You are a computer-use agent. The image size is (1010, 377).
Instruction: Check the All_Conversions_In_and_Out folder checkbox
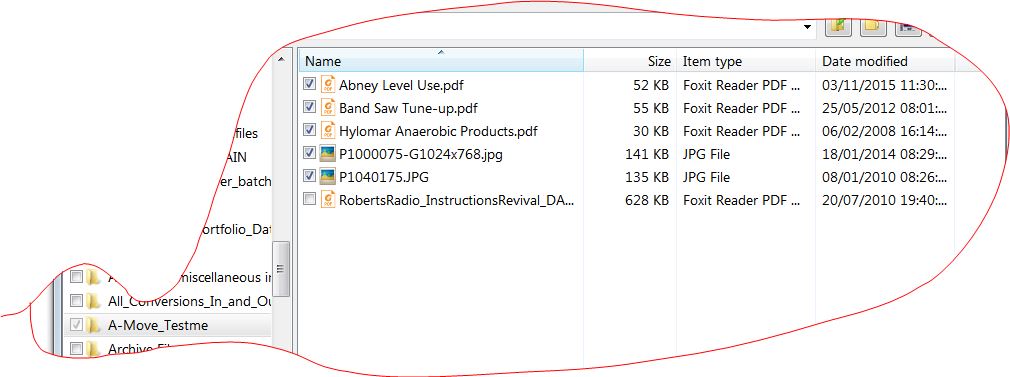pyautogui.click(x=76, y=301)
